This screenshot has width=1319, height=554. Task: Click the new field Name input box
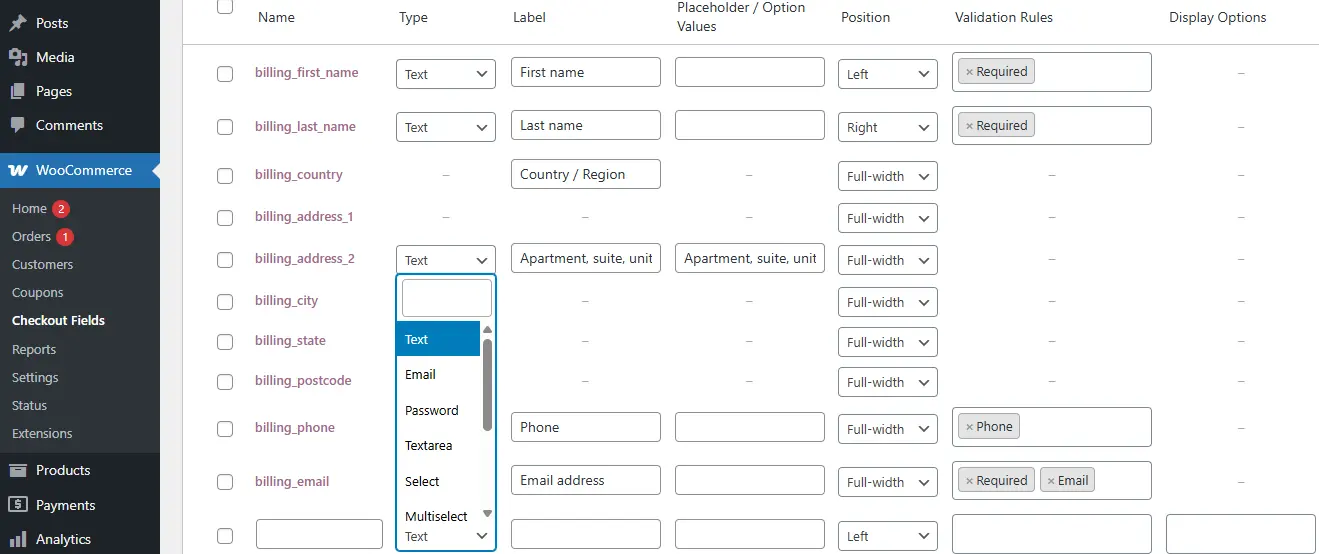pos(319,534)
